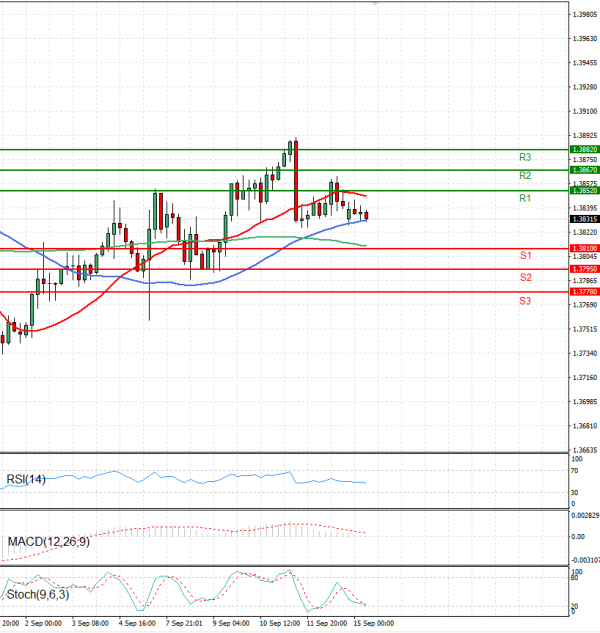
Task: Click the 2 Sep 00:00 time label
Action: coord(43,623)
